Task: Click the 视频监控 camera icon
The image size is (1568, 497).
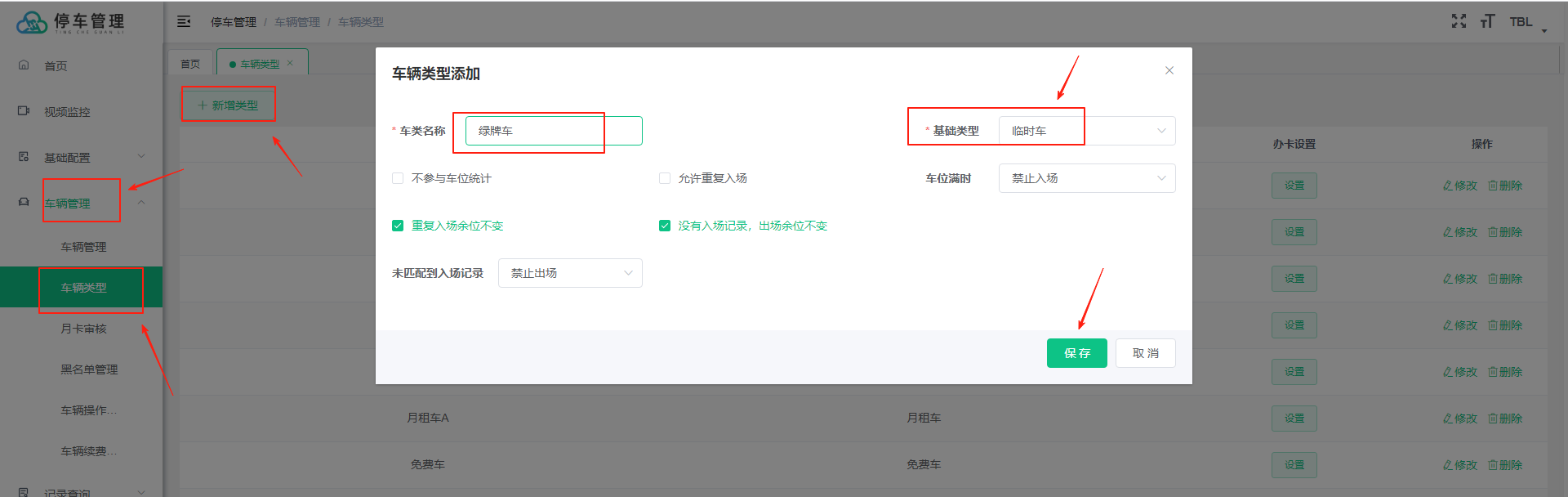Action: pyautogui.click(x=24, y=110)
